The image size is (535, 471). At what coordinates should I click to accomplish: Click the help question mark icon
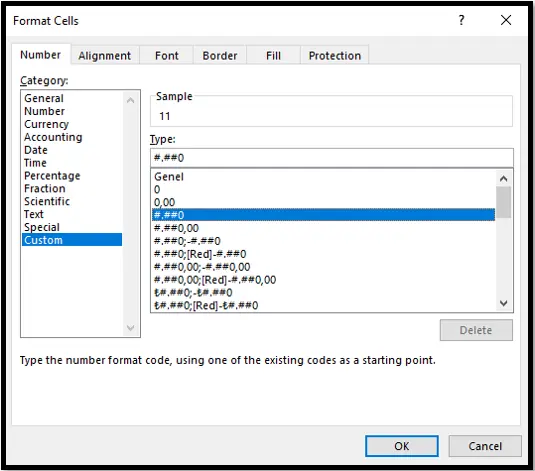(x=461, y=20)
